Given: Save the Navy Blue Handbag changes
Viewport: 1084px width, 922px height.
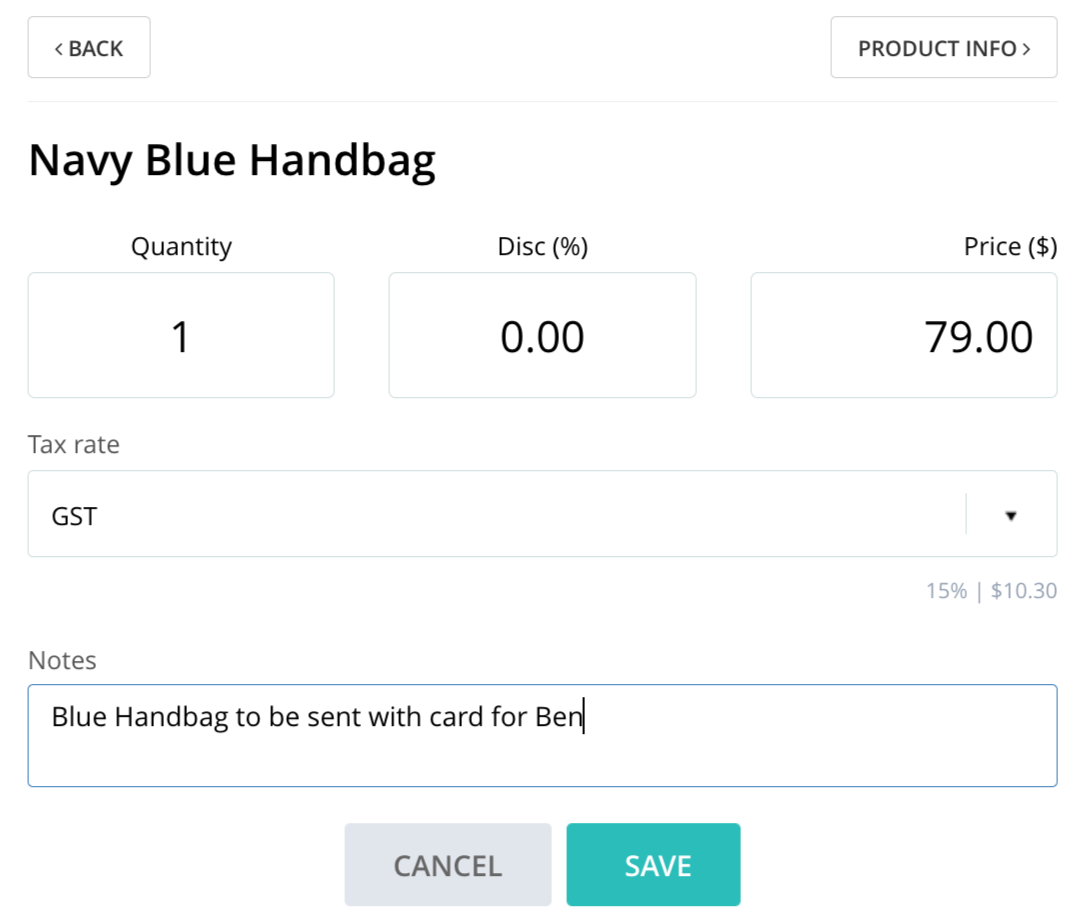Looking at the screenshot, I should pos(653,865).
